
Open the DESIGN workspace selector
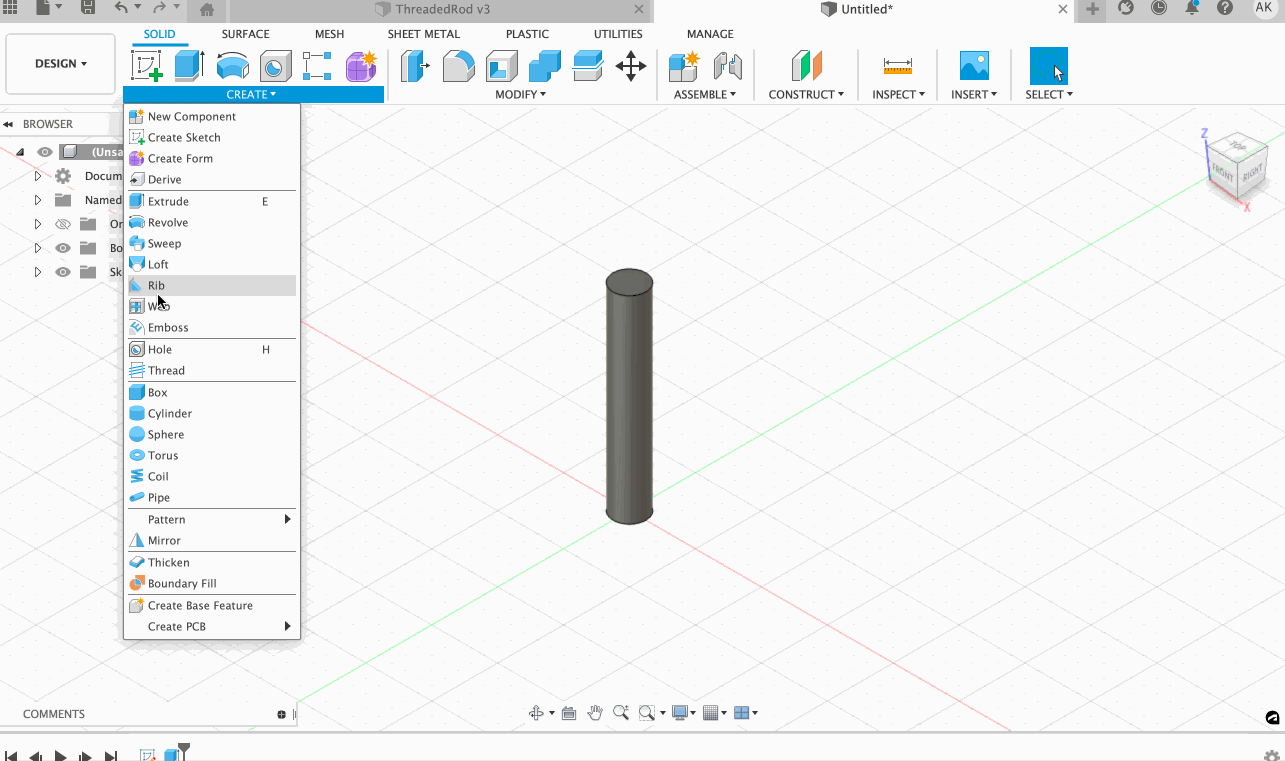click(60, 62)
